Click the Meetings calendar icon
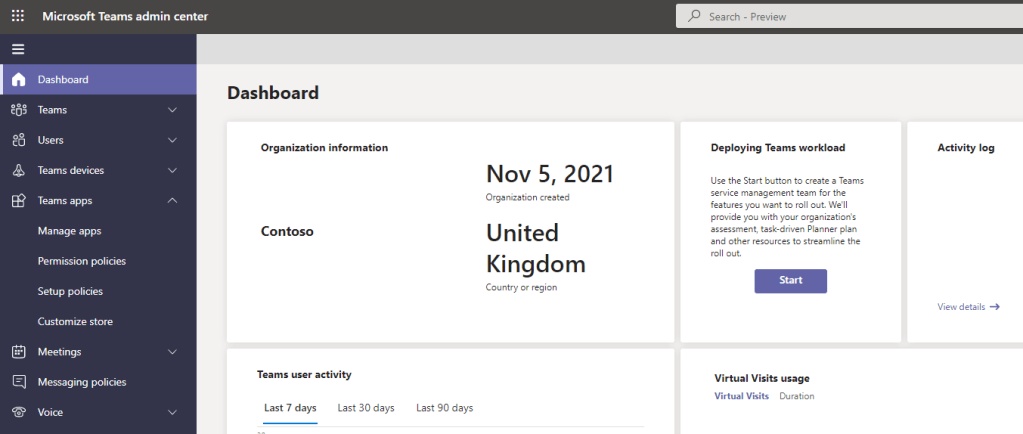Image resolution: width=1023 pixels, height=434 pixels. [18, 352]
